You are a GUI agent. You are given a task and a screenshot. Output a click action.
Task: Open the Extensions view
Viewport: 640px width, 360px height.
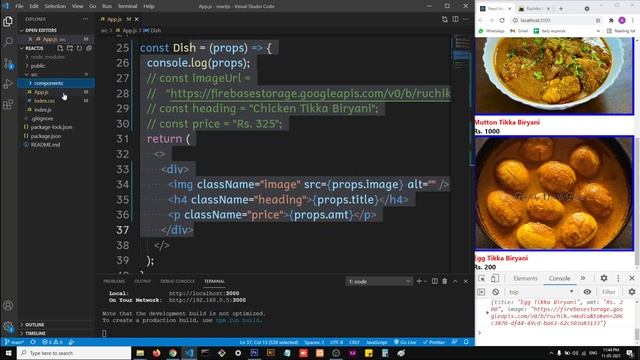pos(8,105)
